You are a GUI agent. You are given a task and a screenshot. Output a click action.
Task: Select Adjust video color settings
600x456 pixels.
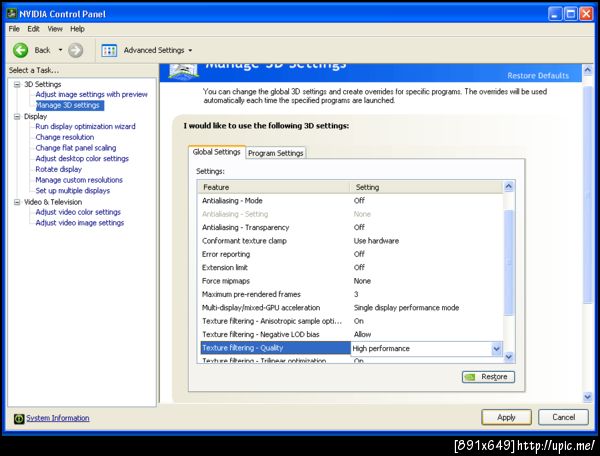(78, 212)
